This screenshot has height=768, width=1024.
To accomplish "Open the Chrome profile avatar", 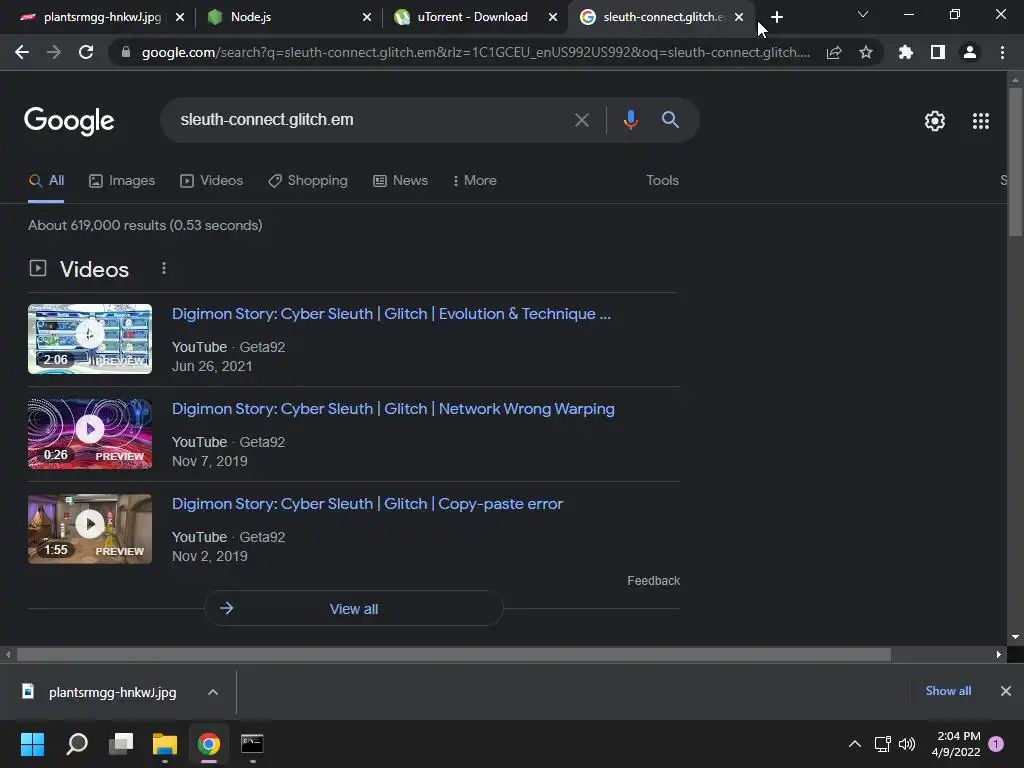I will (x=970, y=52).
